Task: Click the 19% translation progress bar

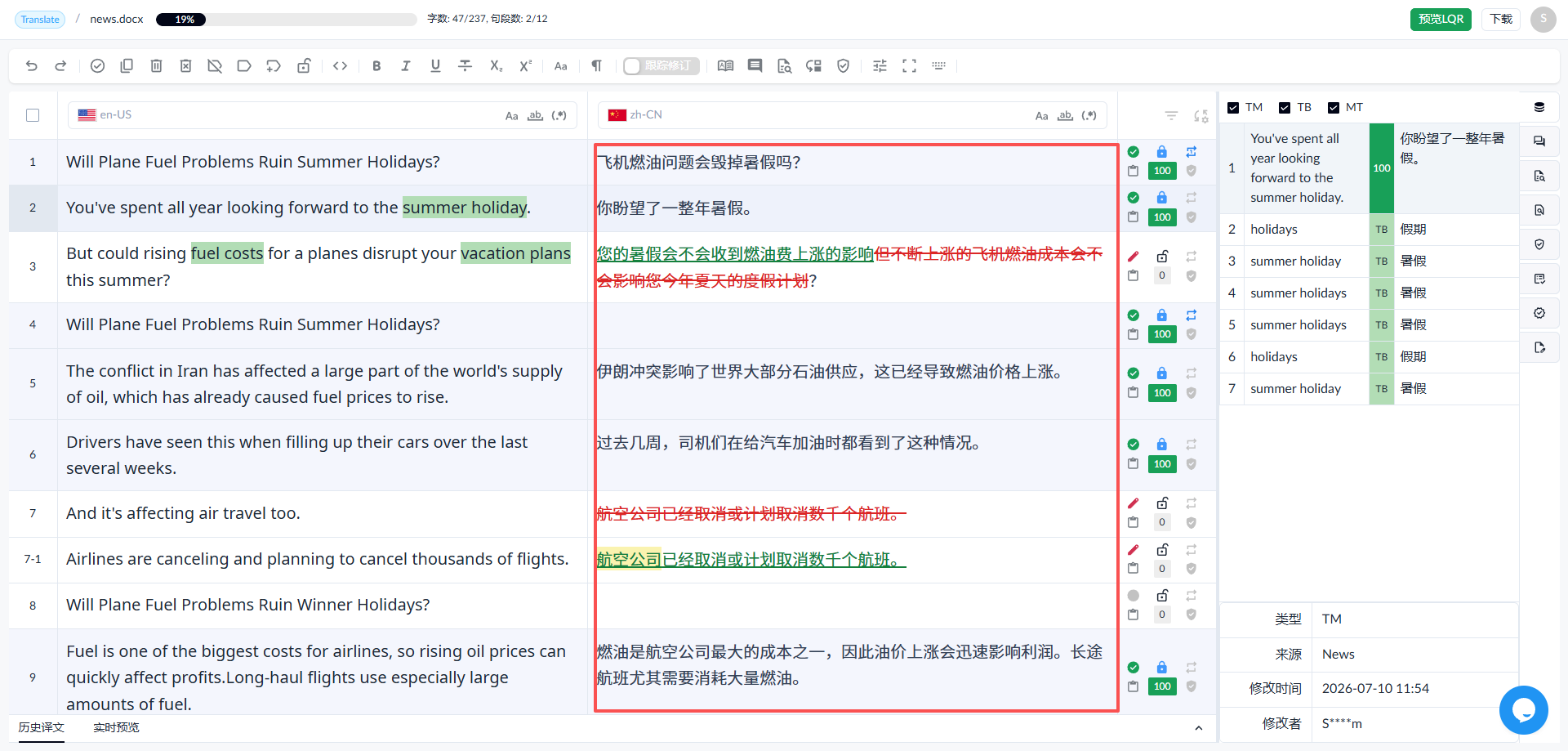Action: click(286, 20)
